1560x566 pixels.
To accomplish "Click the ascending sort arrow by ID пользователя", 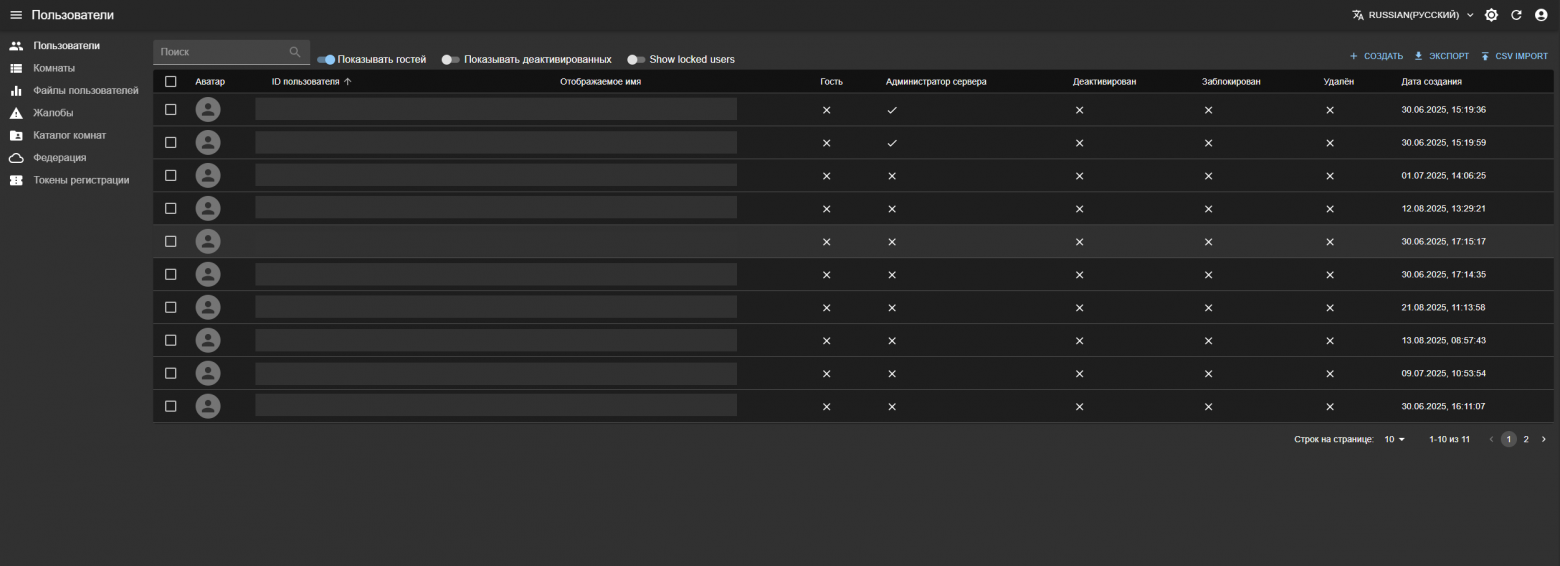I will pos(348,82).
